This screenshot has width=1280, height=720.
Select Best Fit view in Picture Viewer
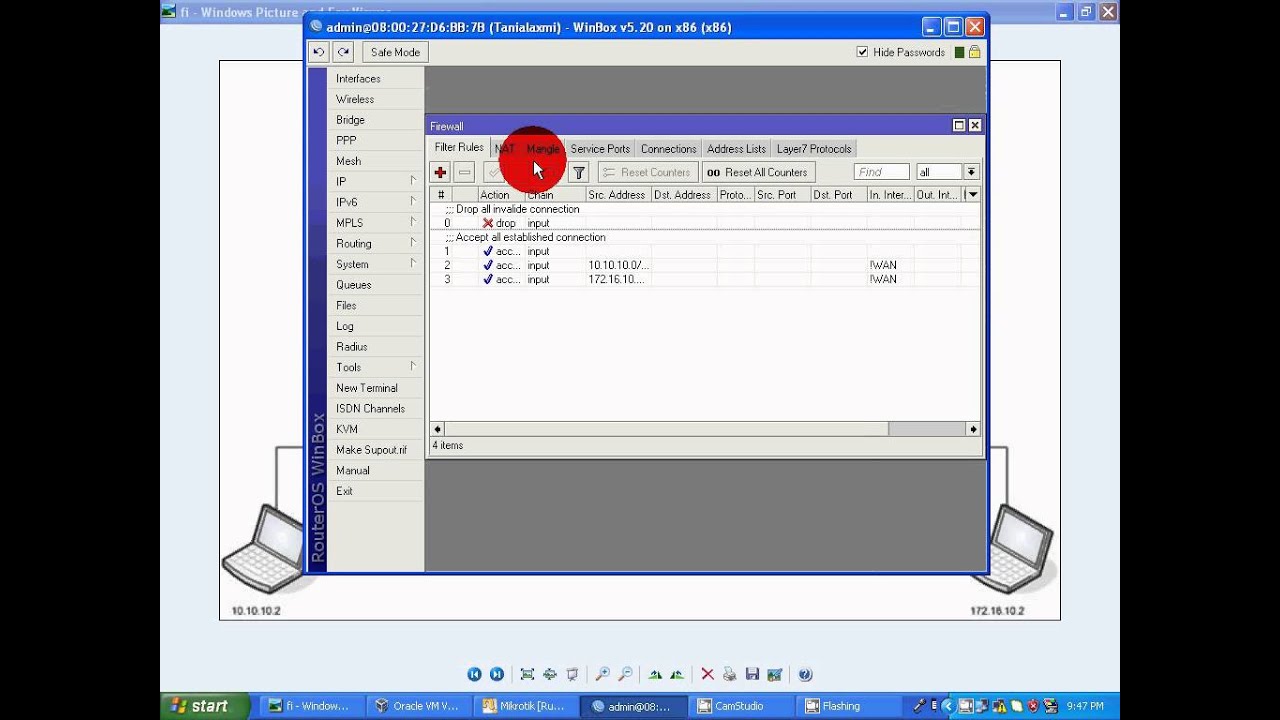pyautogui.click(x=527, y=675)
